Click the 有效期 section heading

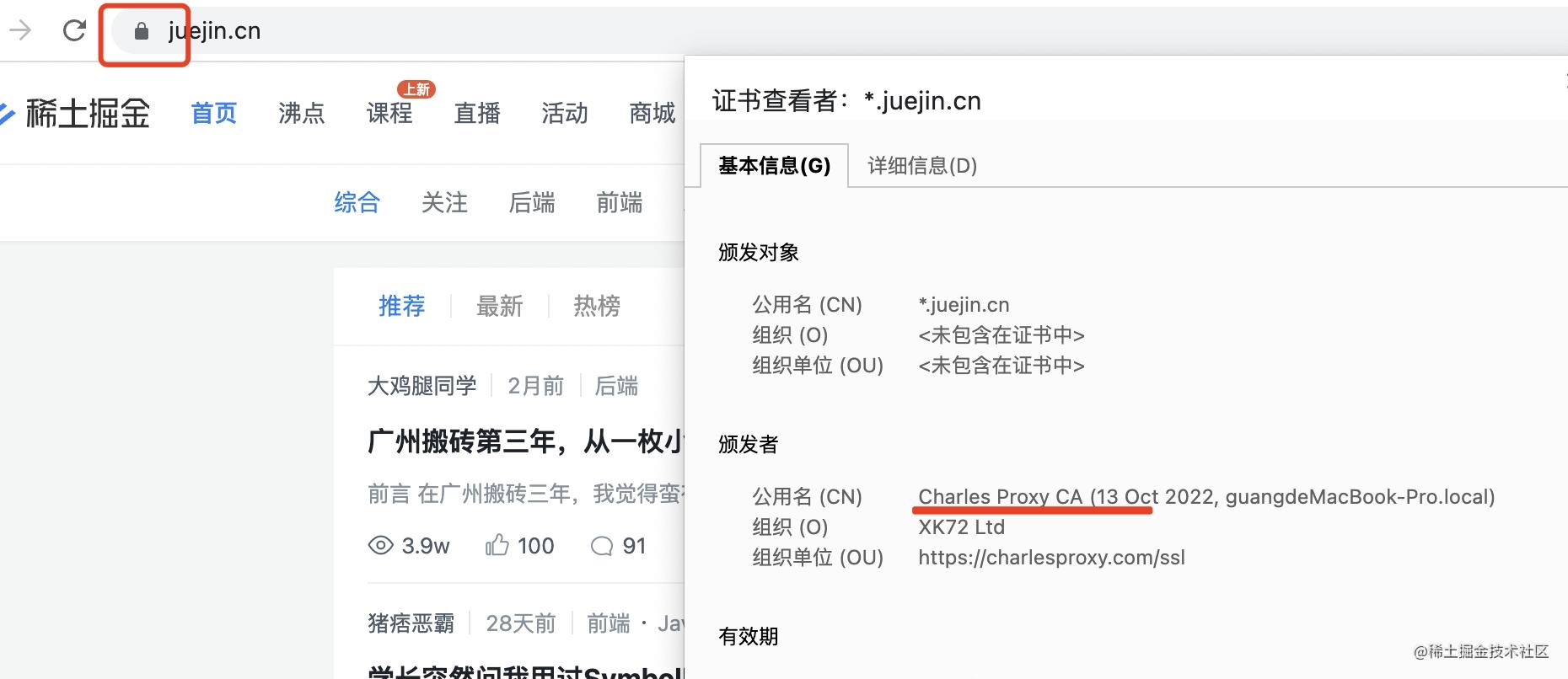click(749, 637)
